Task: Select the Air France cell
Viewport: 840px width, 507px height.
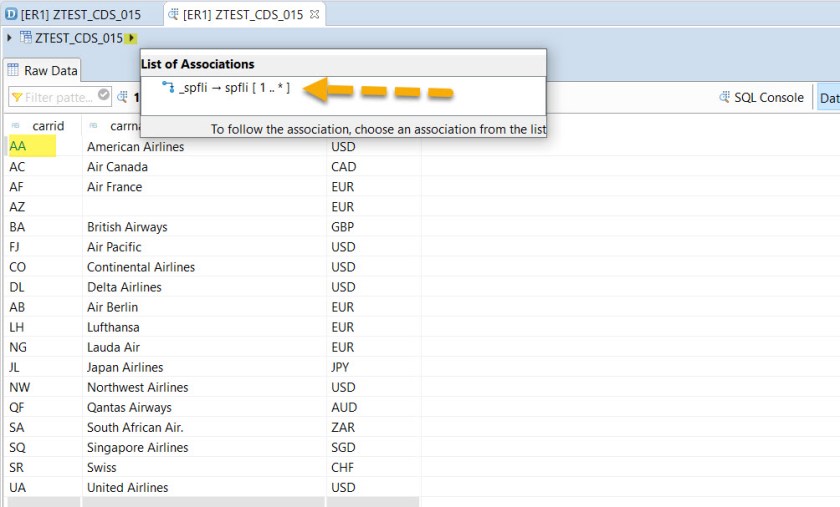Action: 204,187
